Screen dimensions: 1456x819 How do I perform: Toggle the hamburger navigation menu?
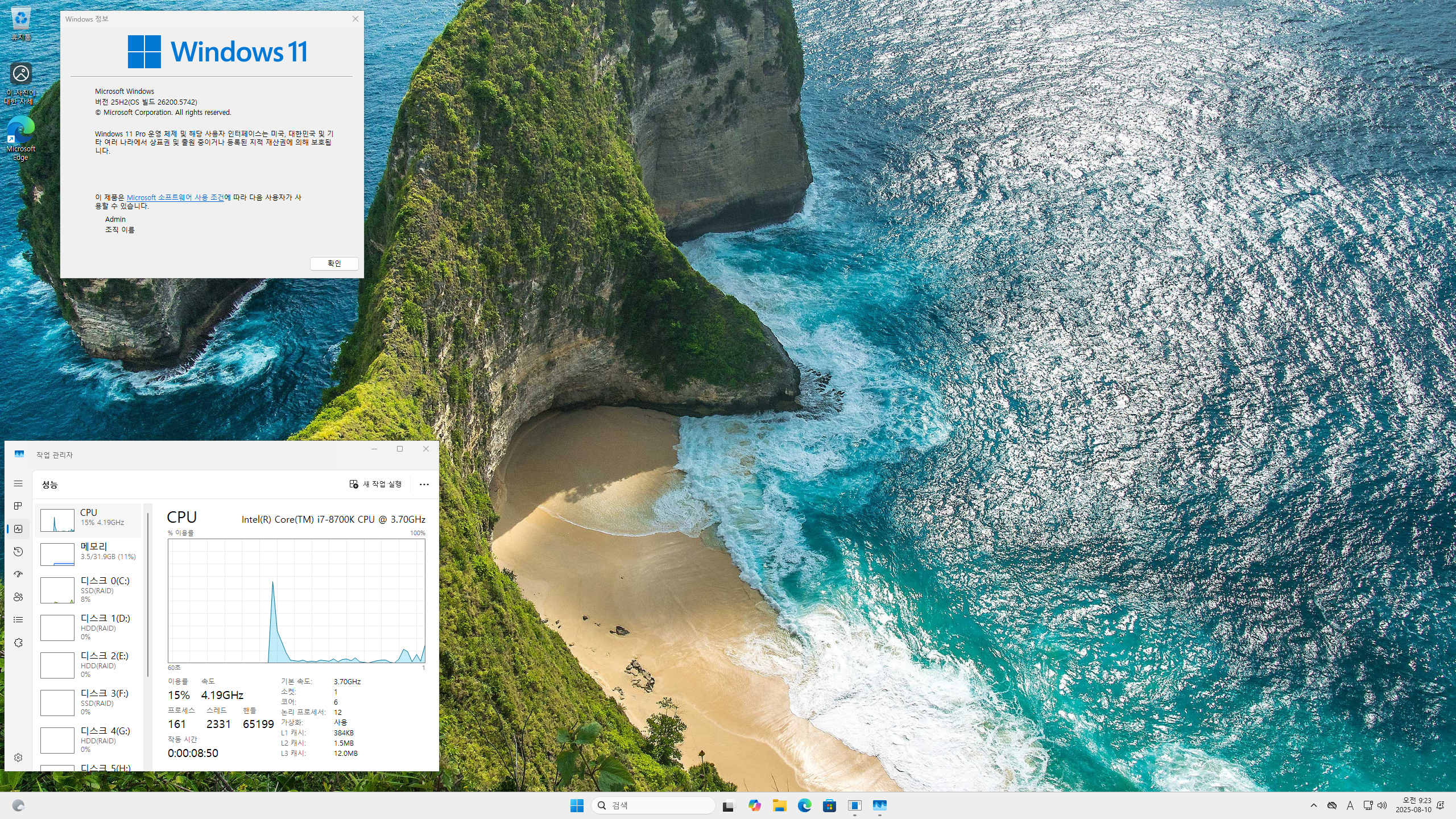[x=18, y=483]
